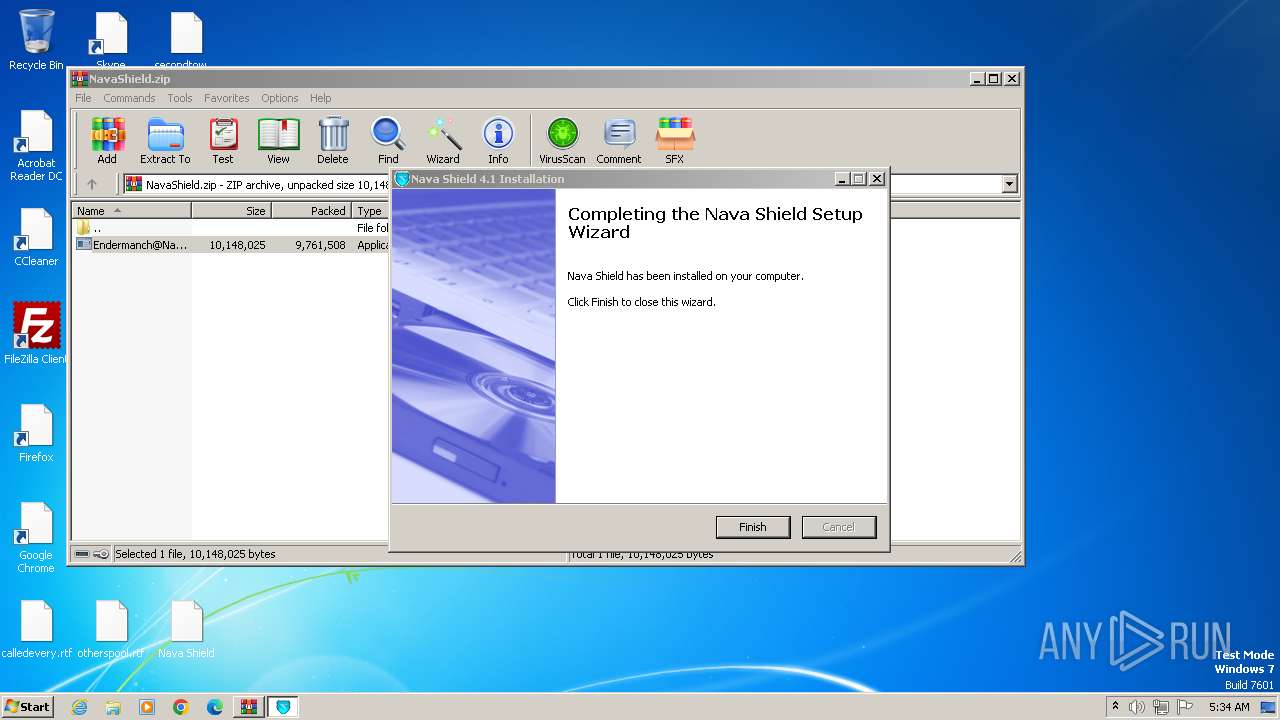Viewport: 1280px width, 720px height.
Task: Open Action Center flag icon
Action: tap(1184, 707)
